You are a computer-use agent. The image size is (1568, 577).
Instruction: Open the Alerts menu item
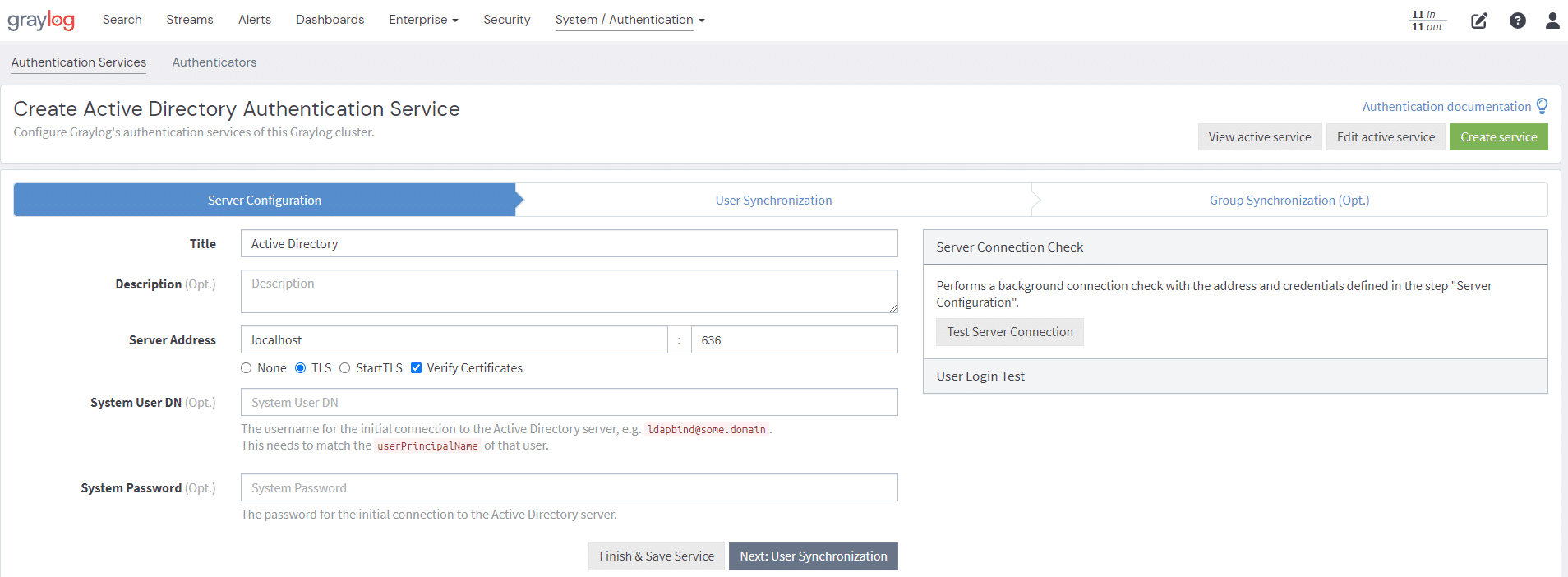coord(255,20)
